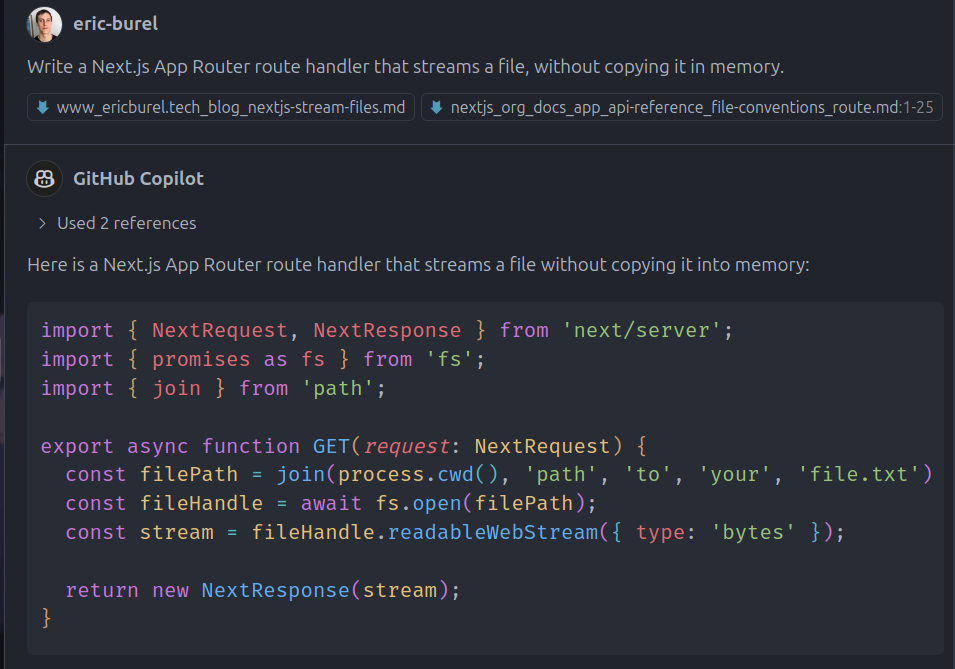Click the markdown icon on the route.md:1-25 chip
The height and width of the screenshot is (669, 955).
[x=436, y=108]
